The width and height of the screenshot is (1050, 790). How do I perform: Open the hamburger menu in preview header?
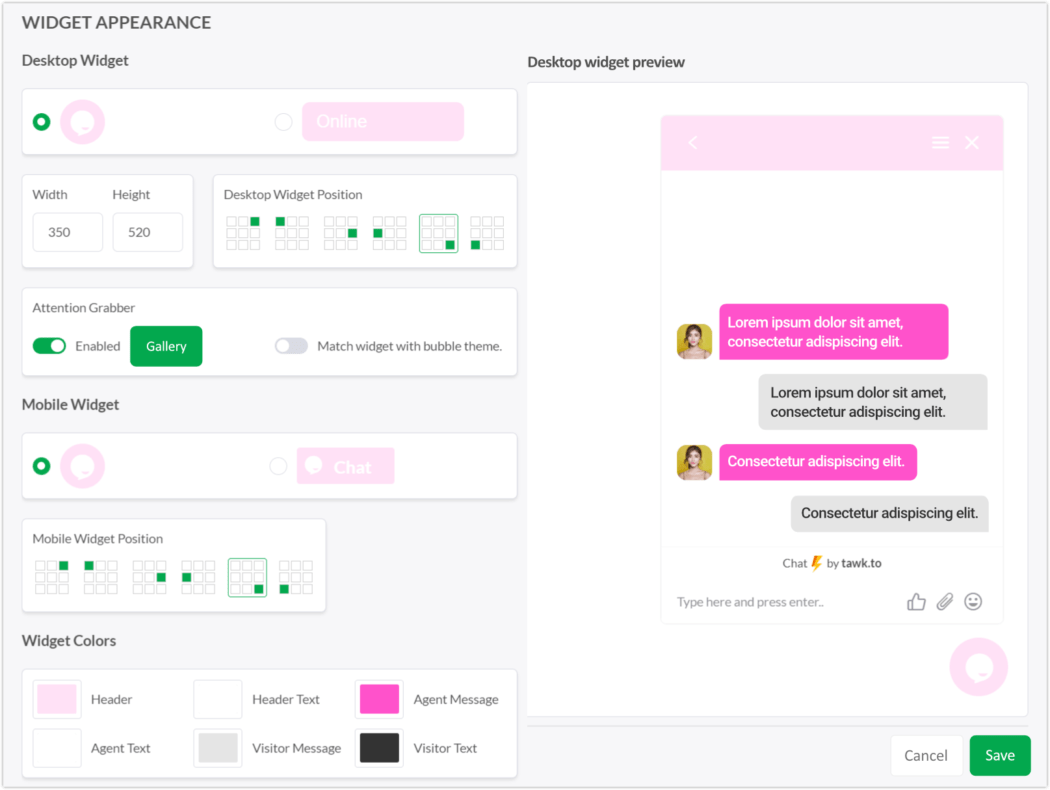[x=940, y=143]
